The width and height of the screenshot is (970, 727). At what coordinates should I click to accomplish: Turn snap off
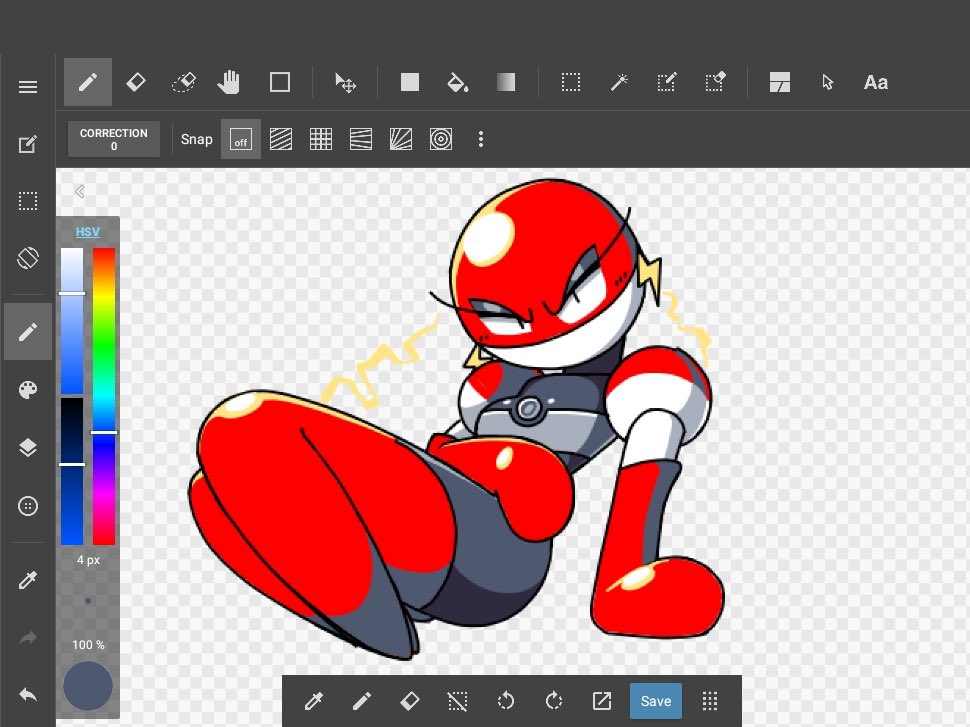coord(241,139)
